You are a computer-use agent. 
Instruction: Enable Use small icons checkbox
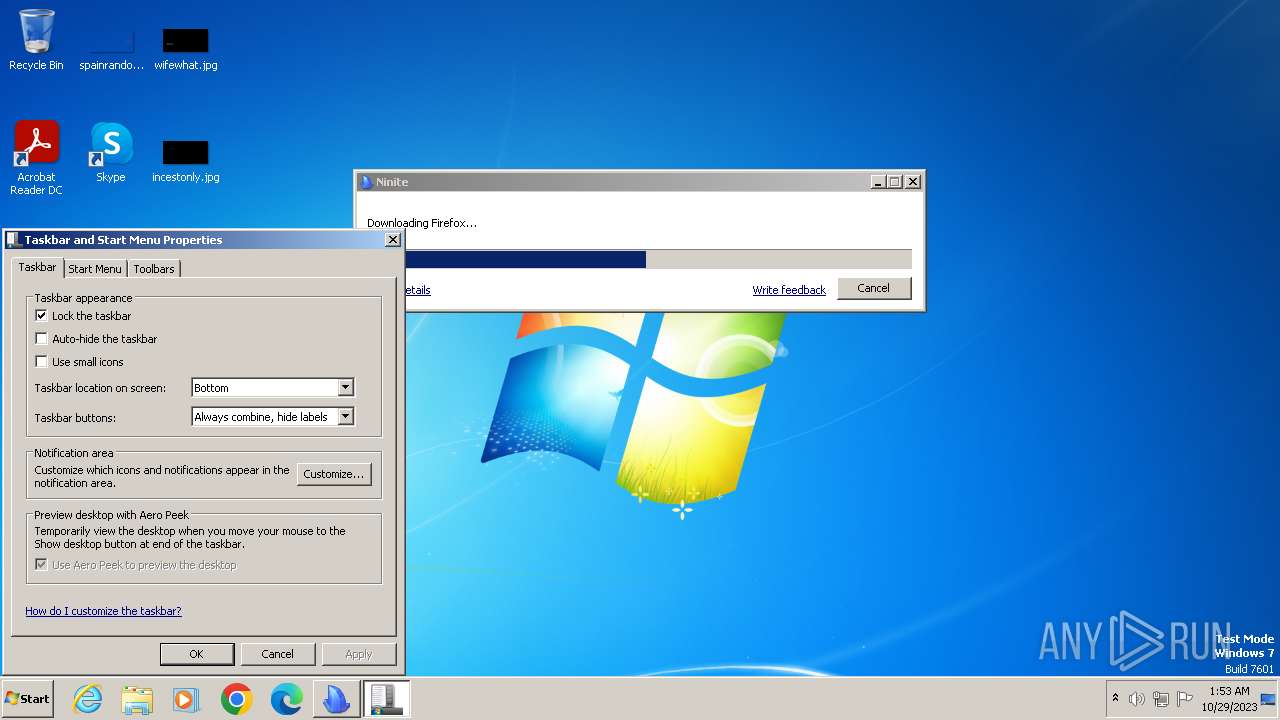point(41,361)
